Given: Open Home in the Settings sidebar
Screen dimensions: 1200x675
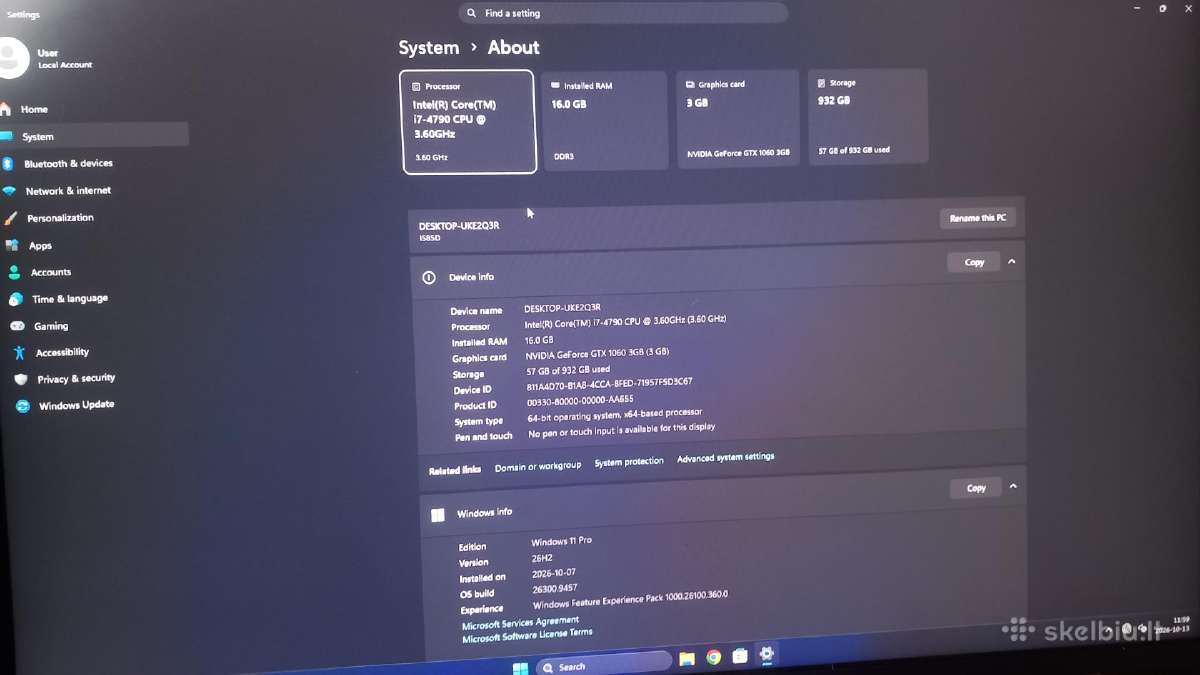Looking at the screenshot, I should (x=34, y=109).
